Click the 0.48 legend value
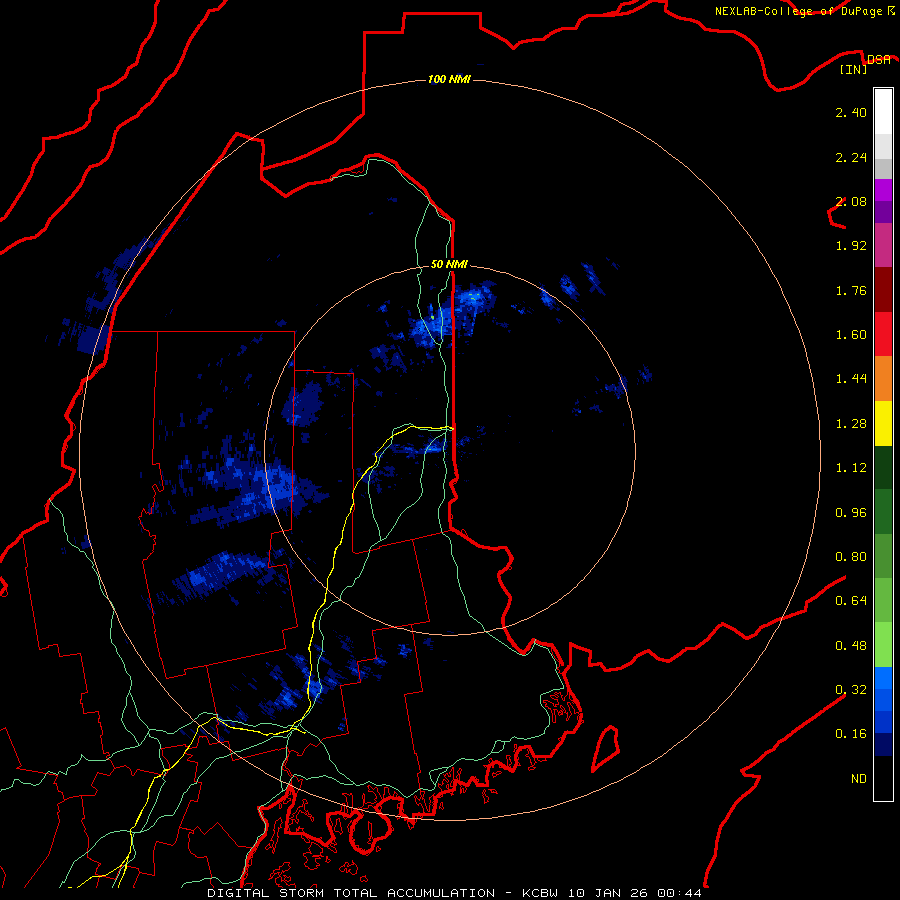 (x=851, y=646)
